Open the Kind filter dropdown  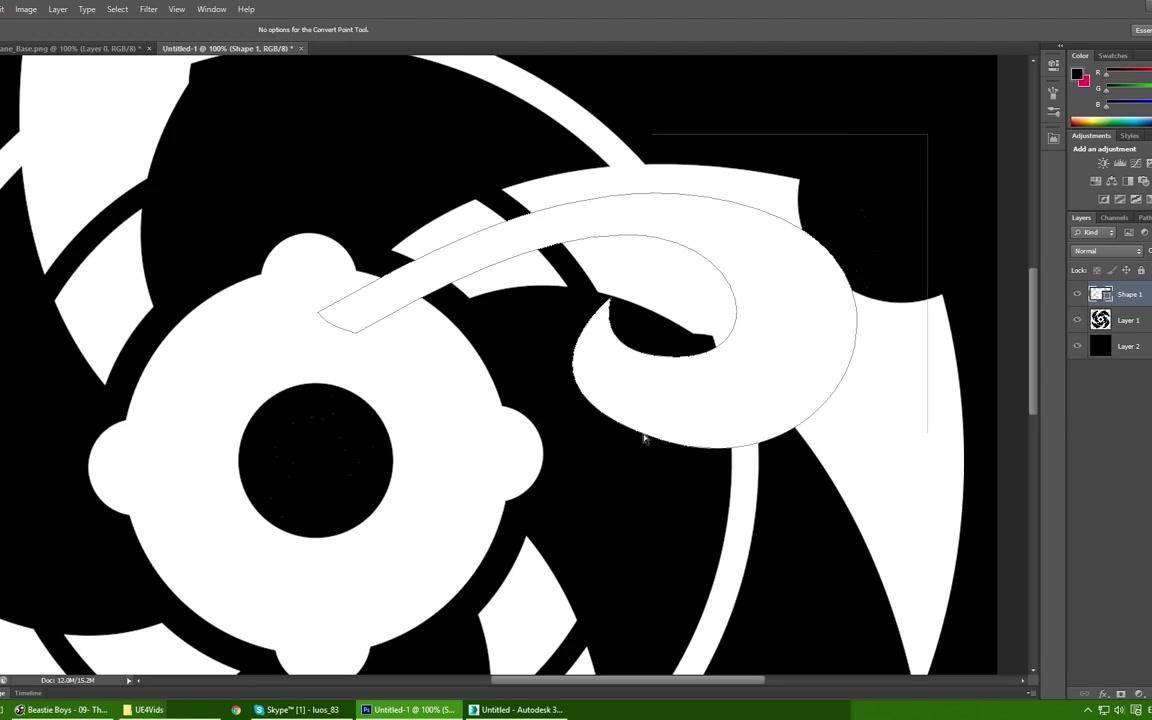point(1095,232)
